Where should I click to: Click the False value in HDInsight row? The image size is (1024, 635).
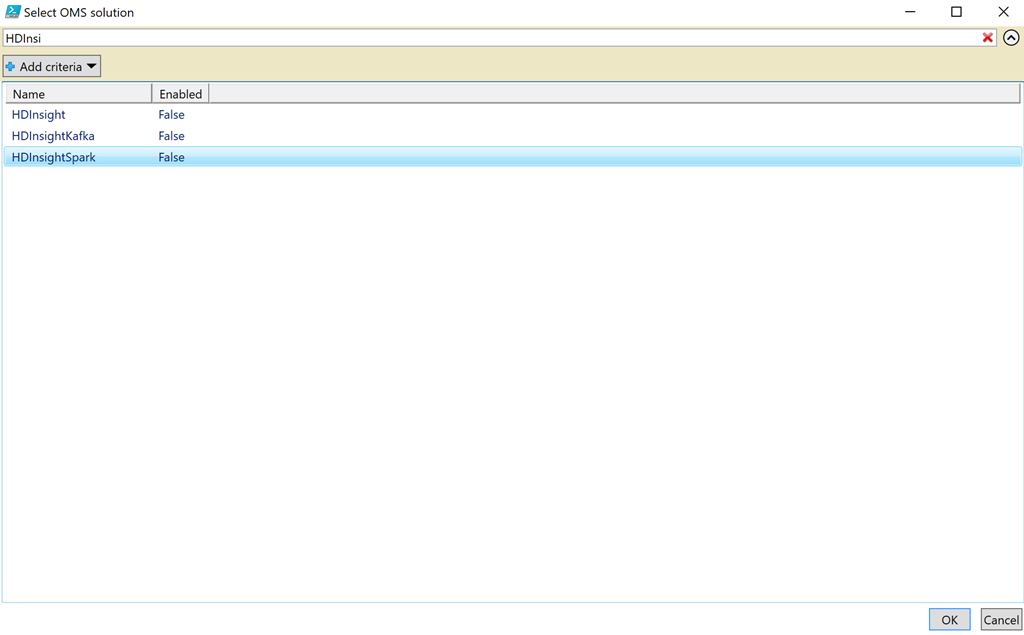coord(171,115)
